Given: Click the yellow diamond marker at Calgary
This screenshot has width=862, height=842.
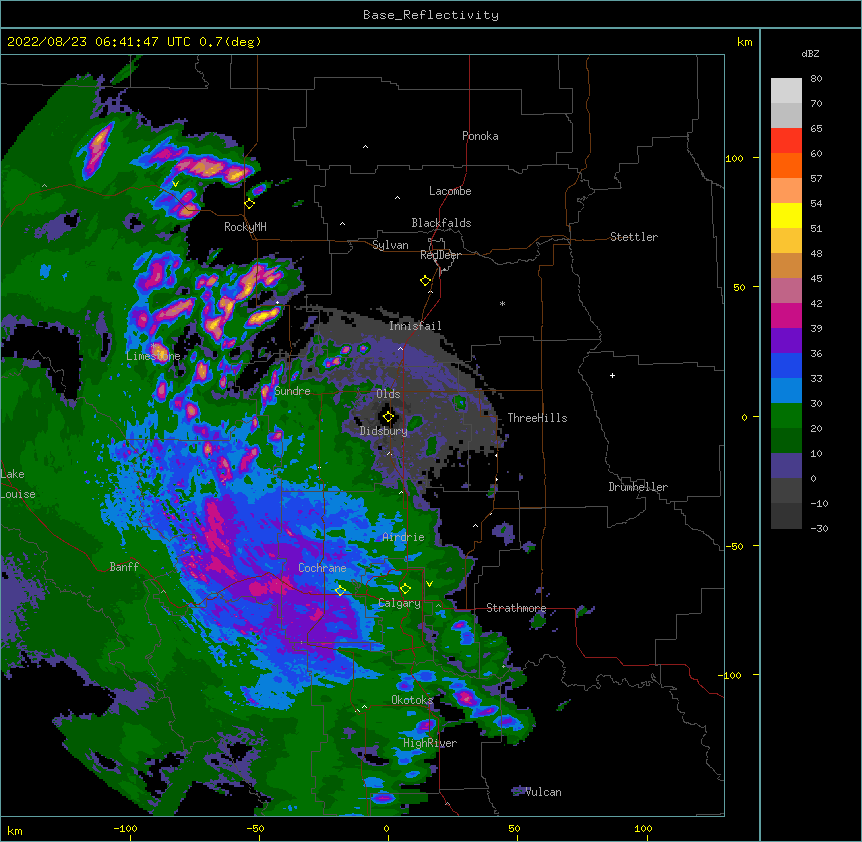Looking at the screenshot, I should point(405,589).
